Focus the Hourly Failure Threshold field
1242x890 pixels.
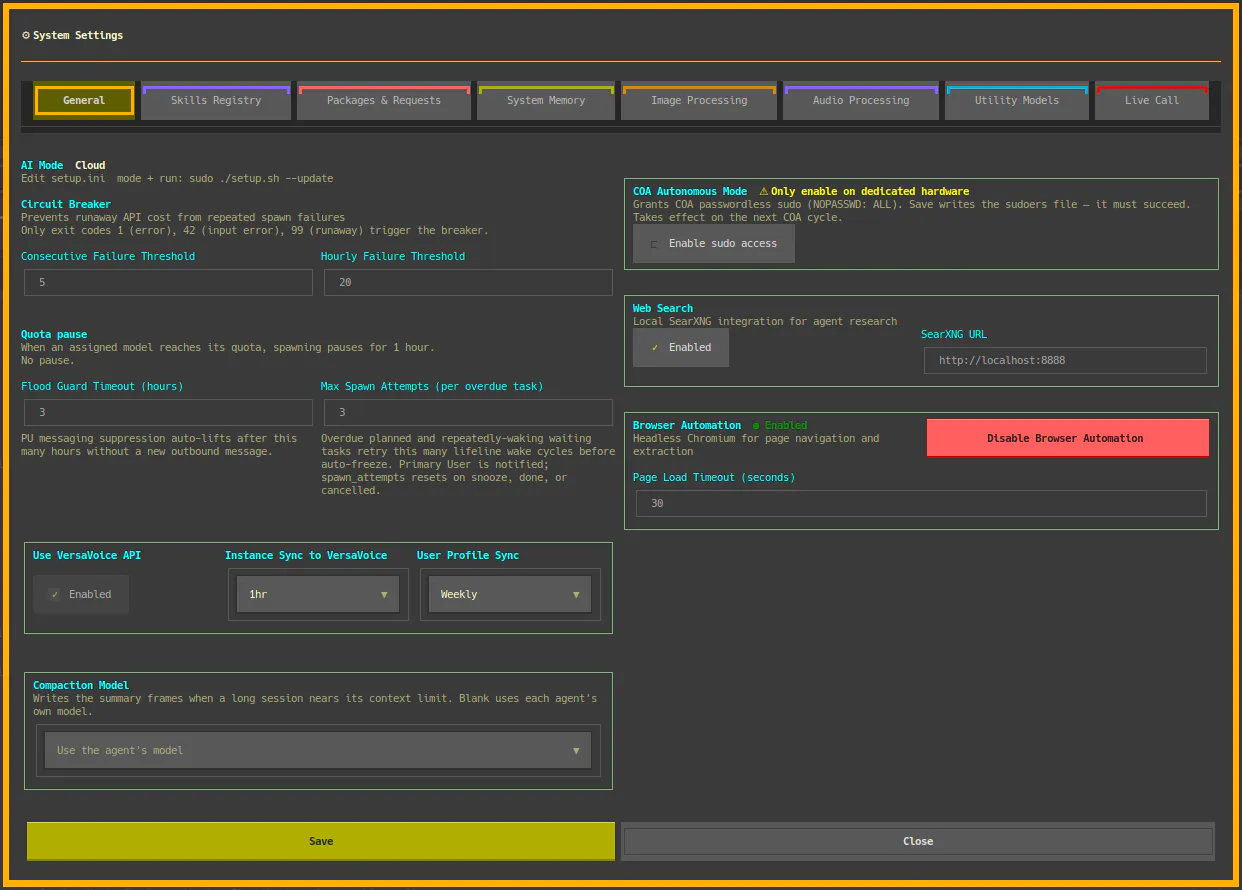point(468,282)
